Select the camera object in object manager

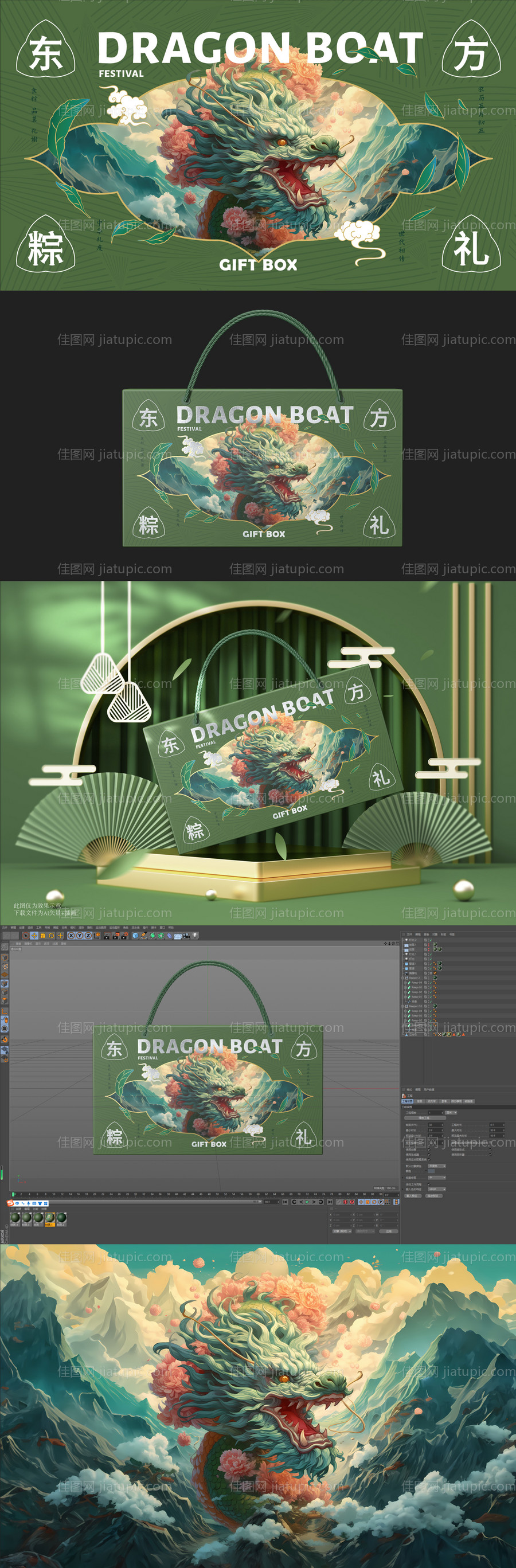(412, 973)
